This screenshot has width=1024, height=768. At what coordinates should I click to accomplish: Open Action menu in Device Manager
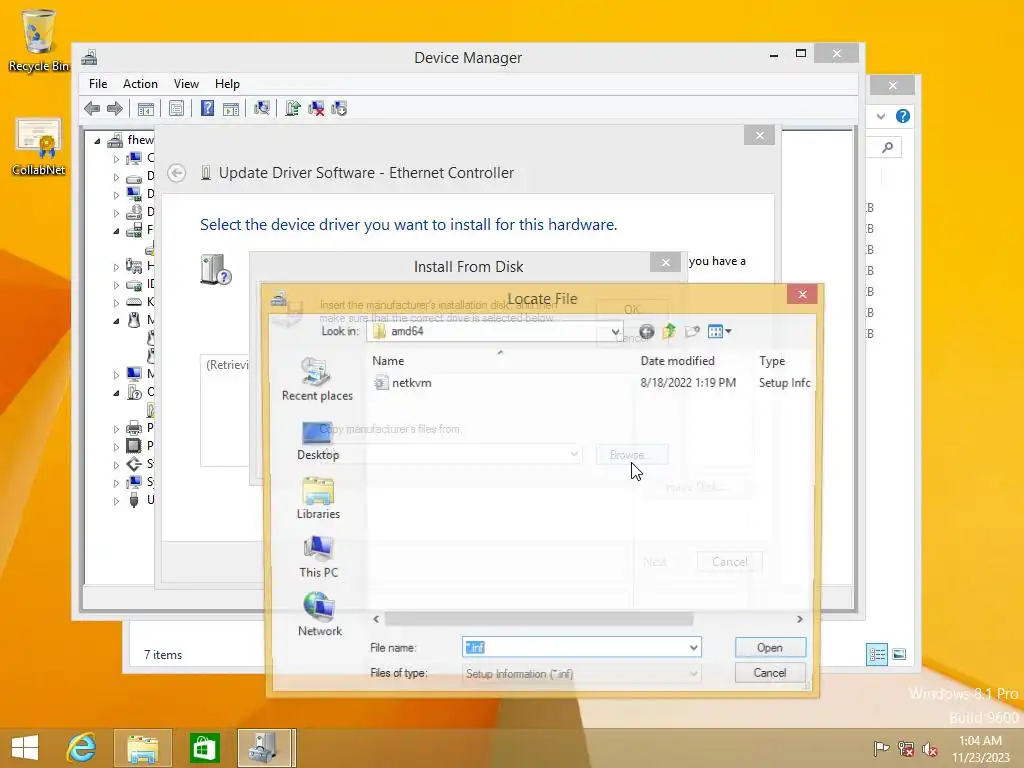(140, 84)
